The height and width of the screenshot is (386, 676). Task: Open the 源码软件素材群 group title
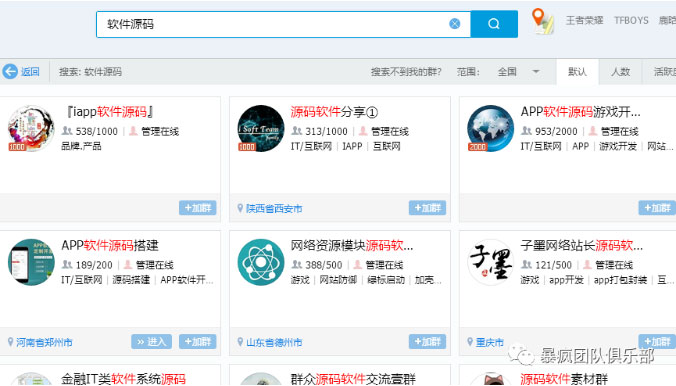click(564, 379)
